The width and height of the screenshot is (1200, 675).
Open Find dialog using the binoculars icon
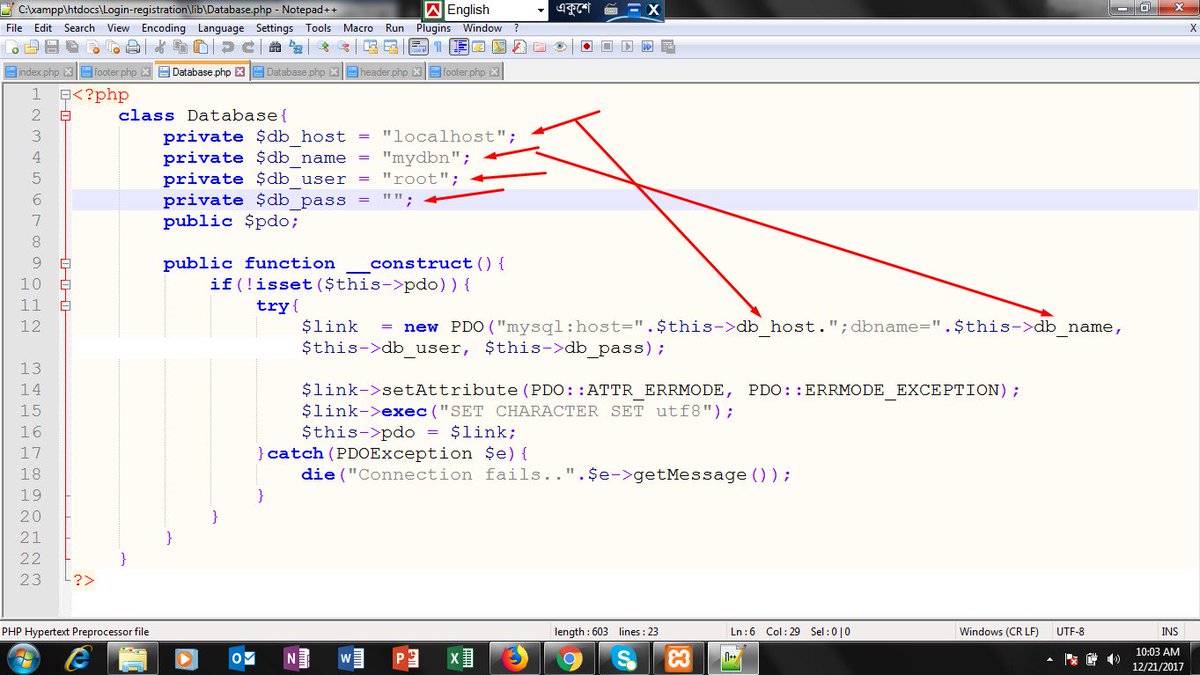point(273,46)
